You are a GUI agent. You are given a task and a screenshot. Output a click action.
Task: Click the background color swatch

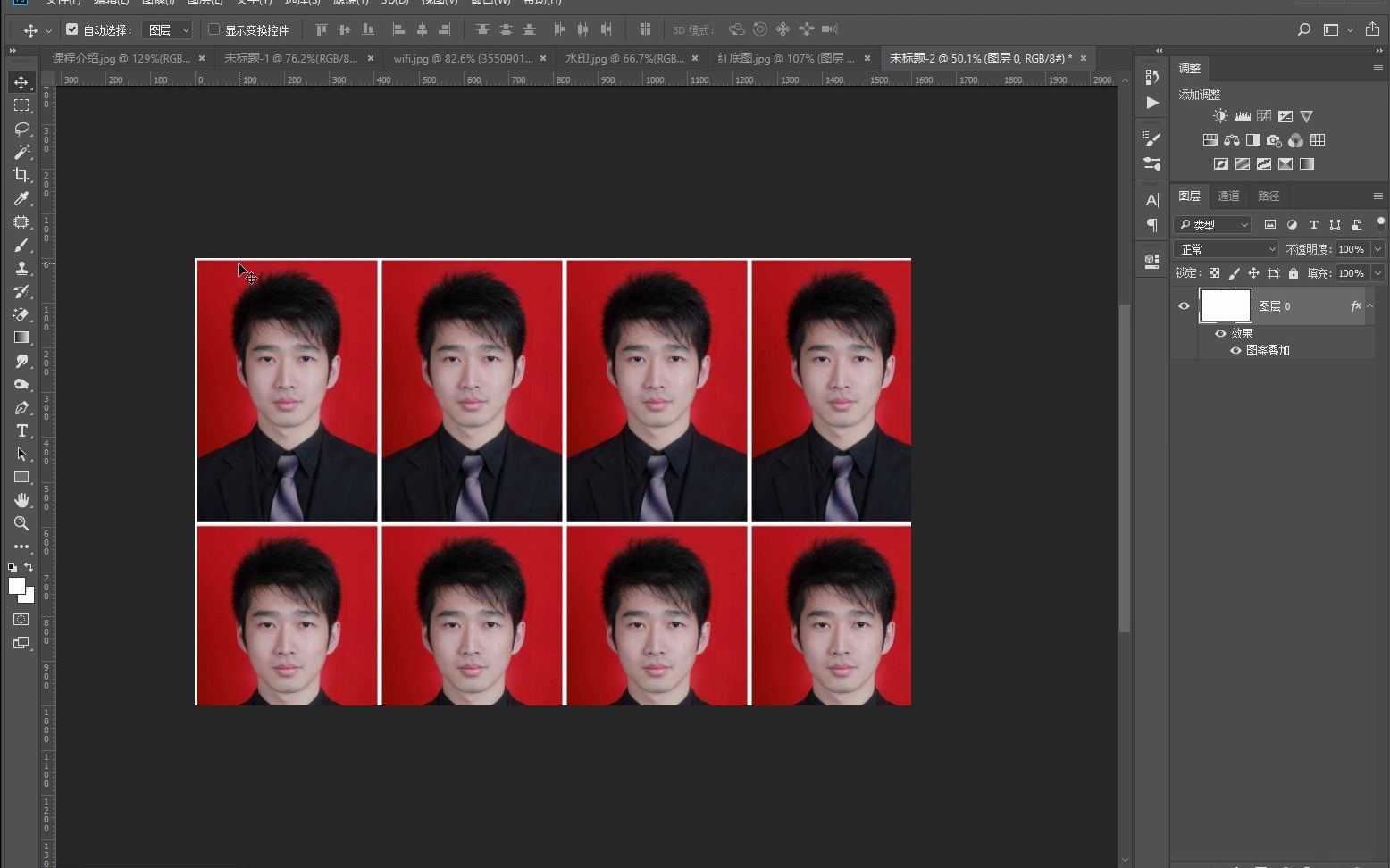click(29, 597)
